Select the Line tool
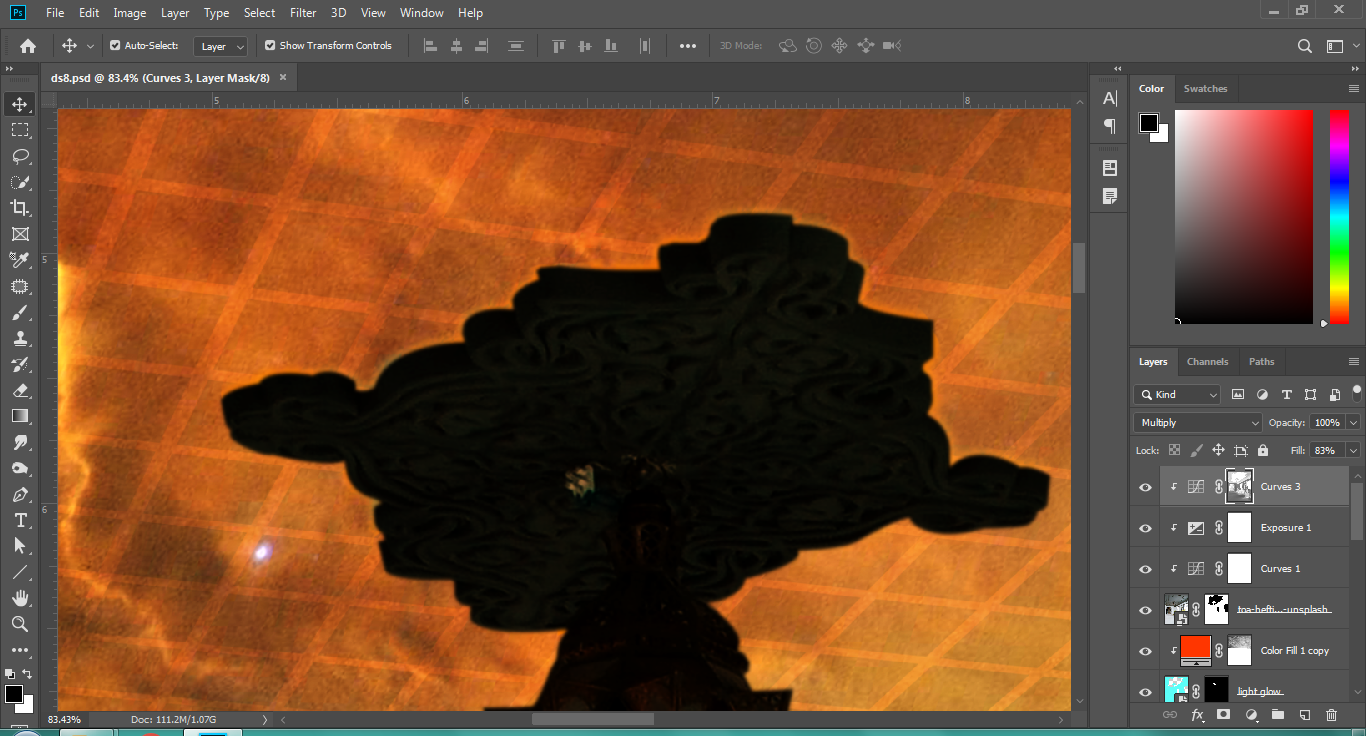Screen dimensions: 1366x736 (x=19, y=572)
